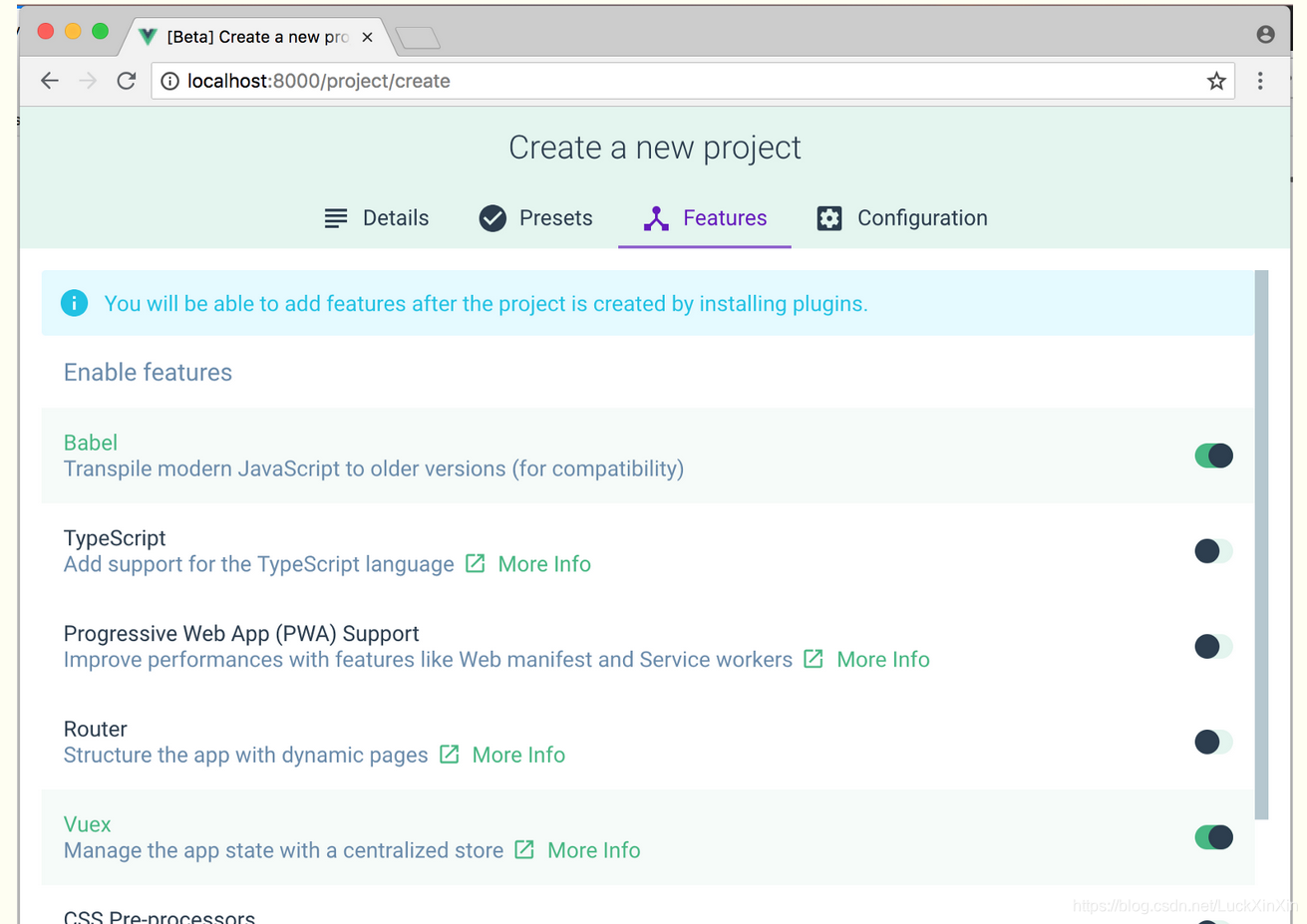
Task: Switch to the Details tab
Action: point(377,218)
